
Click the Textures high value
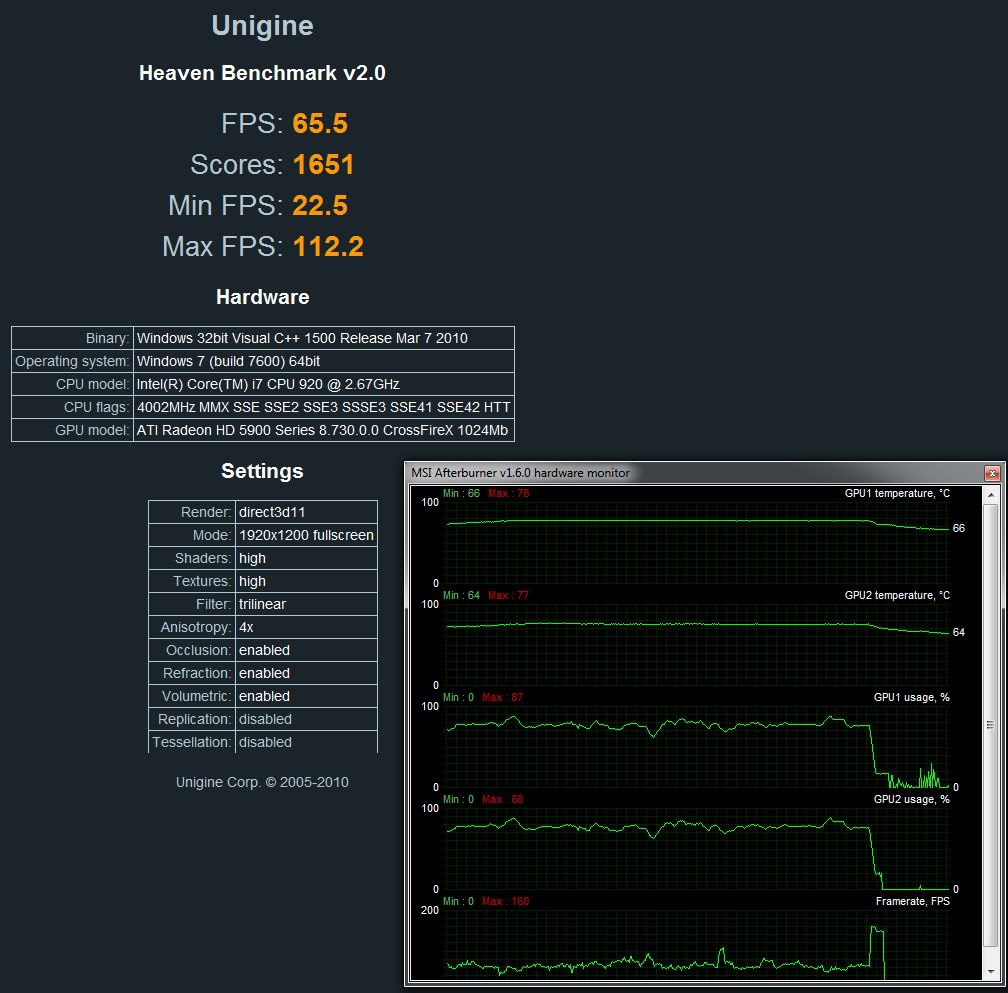[306, 581]
